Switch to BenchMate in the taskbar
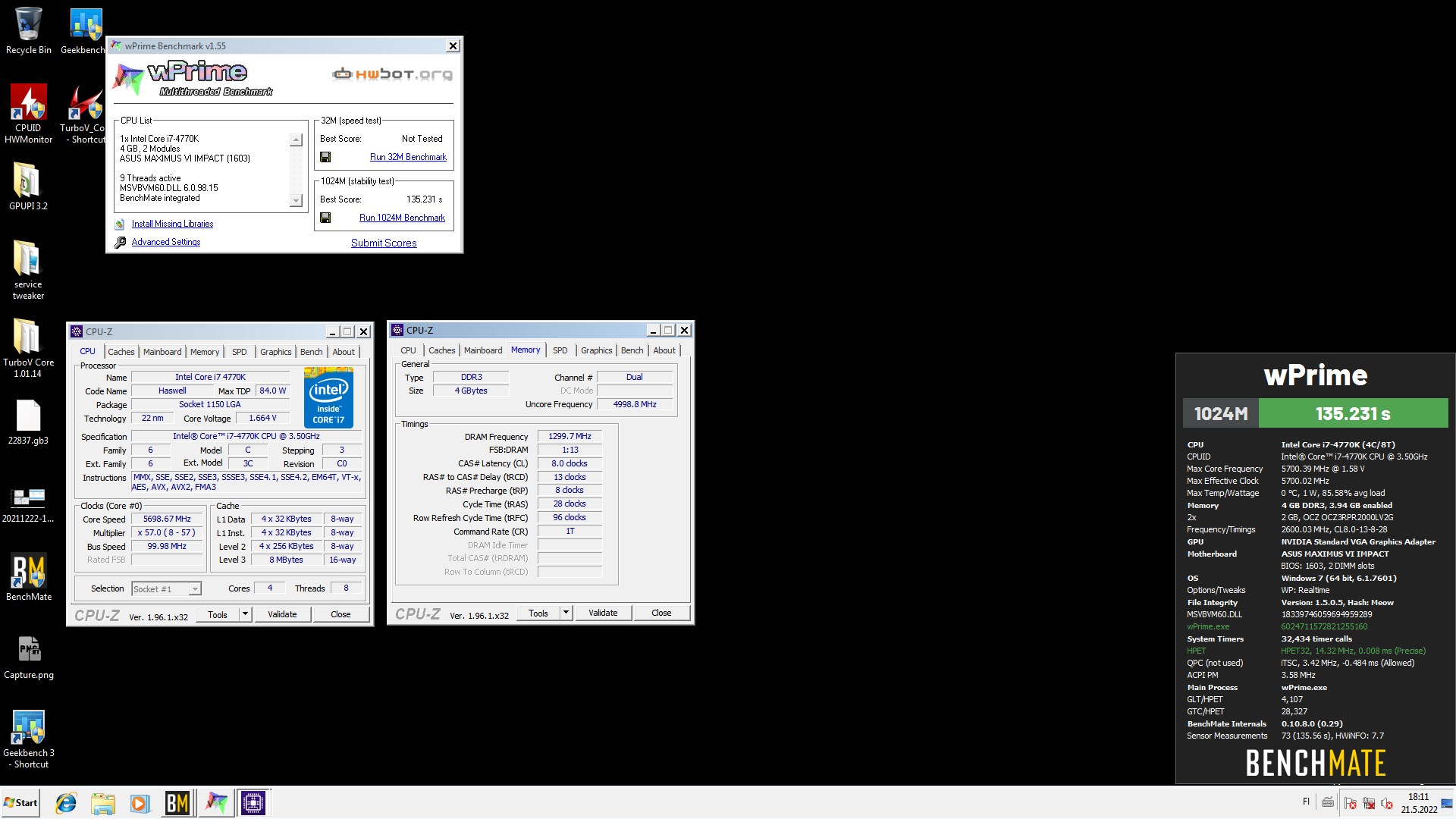Screen dimensions: 1456x819 click(177, 803)
